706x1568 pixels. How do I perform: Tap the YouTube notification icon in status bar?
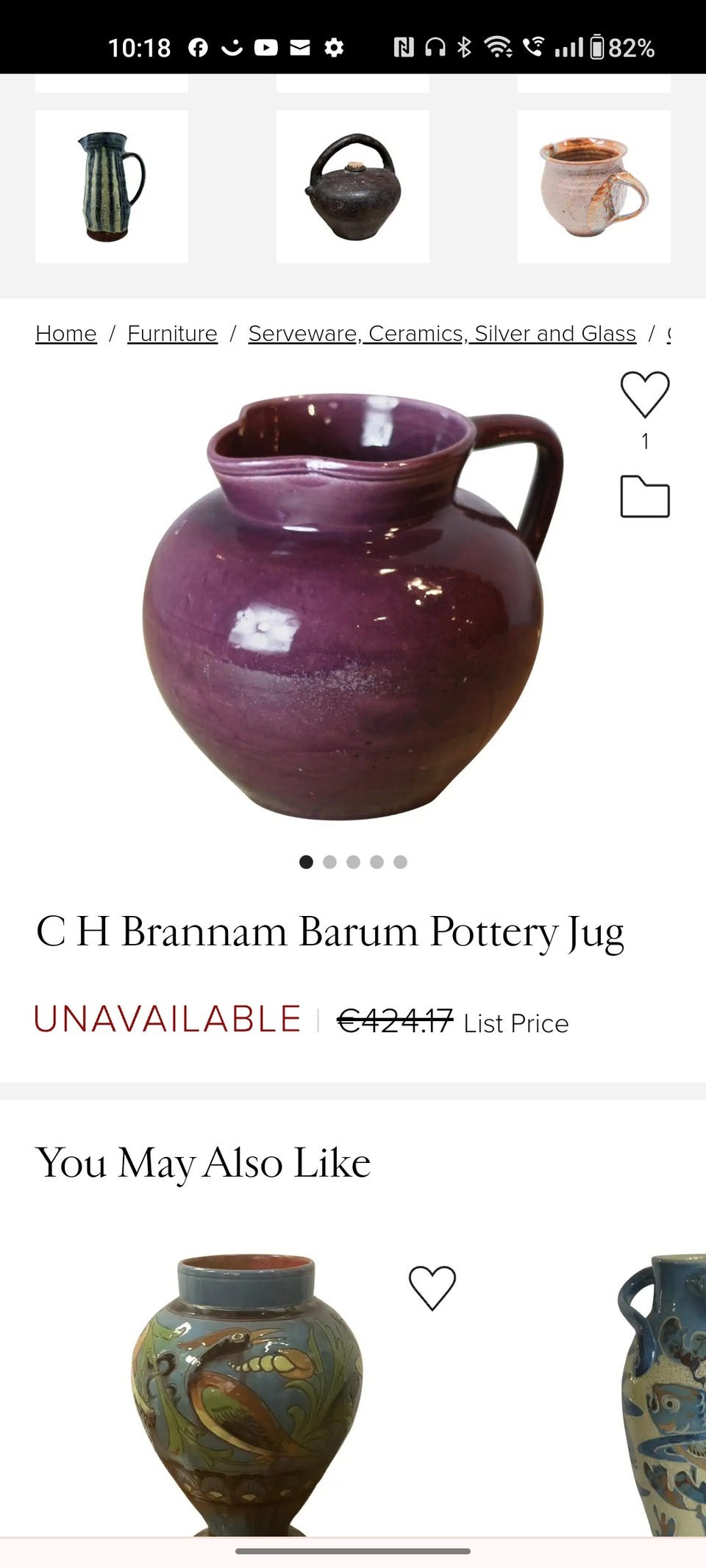pyautogui.click(x=266, y=48)
